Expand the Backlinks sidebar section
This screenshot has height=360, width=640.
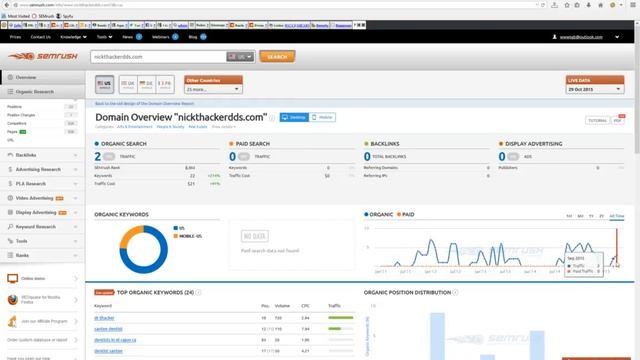76,155
